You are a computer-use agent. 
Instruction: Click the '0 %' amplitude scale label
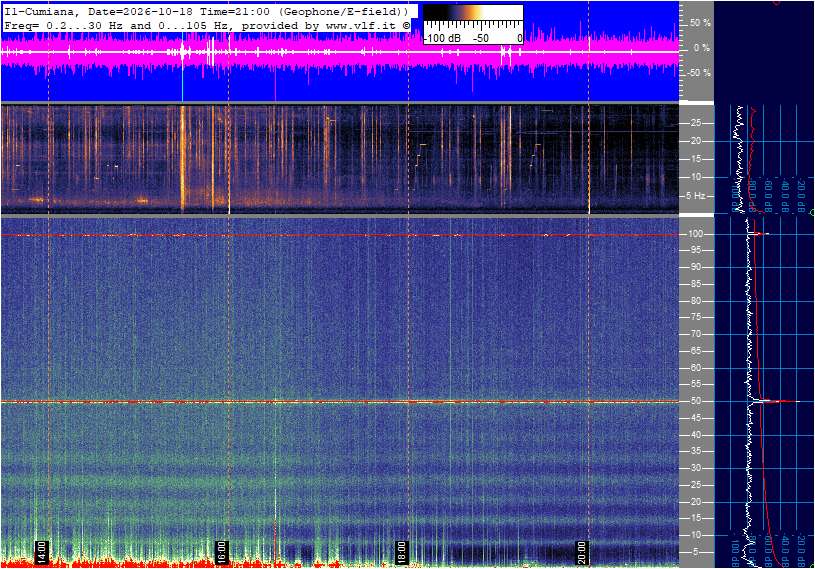701,48
